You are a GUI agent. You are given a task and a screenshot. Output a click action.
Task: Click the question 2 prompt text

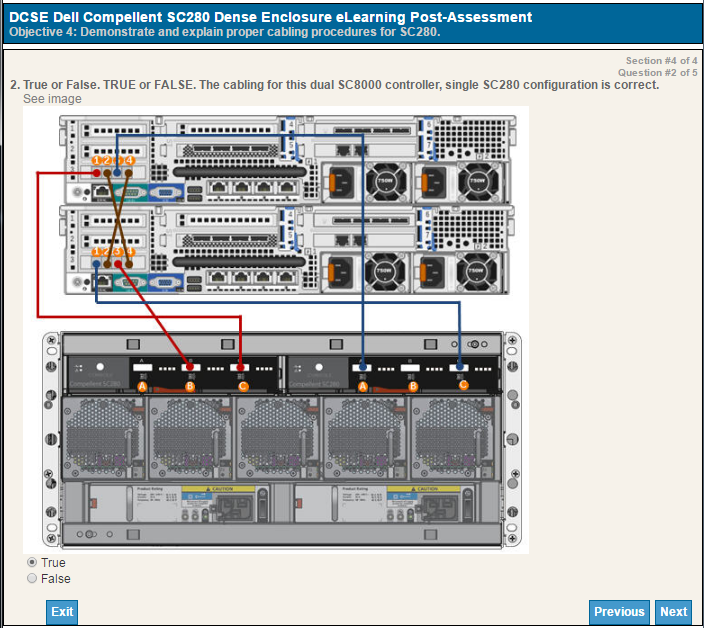(x=340, y=85)
